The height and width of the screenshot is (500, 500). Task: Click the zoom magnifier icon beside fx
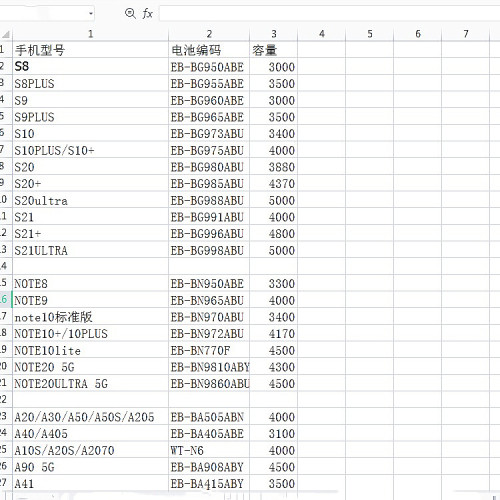click(130, 13)
